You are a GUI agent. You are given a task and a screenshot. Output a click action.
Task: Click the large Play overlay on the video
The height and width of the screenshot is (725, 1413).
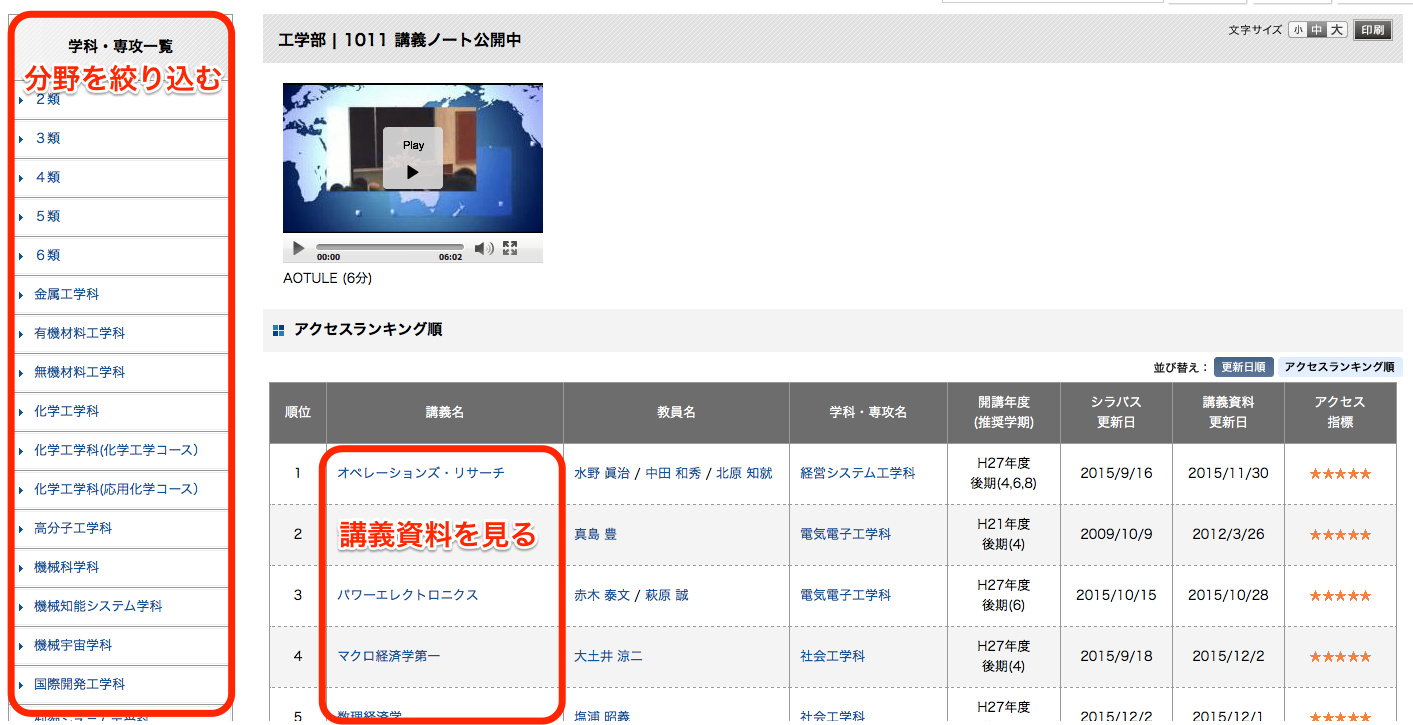point(413,159)
